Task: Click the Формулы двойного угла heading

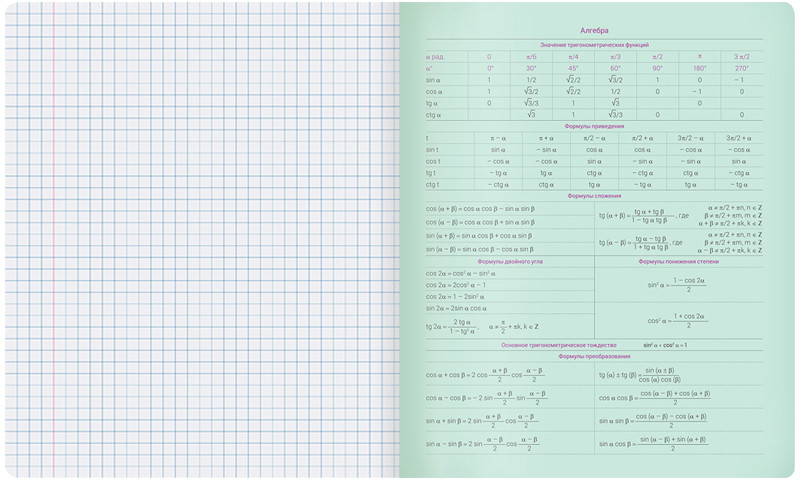Action: click(509, 261)
